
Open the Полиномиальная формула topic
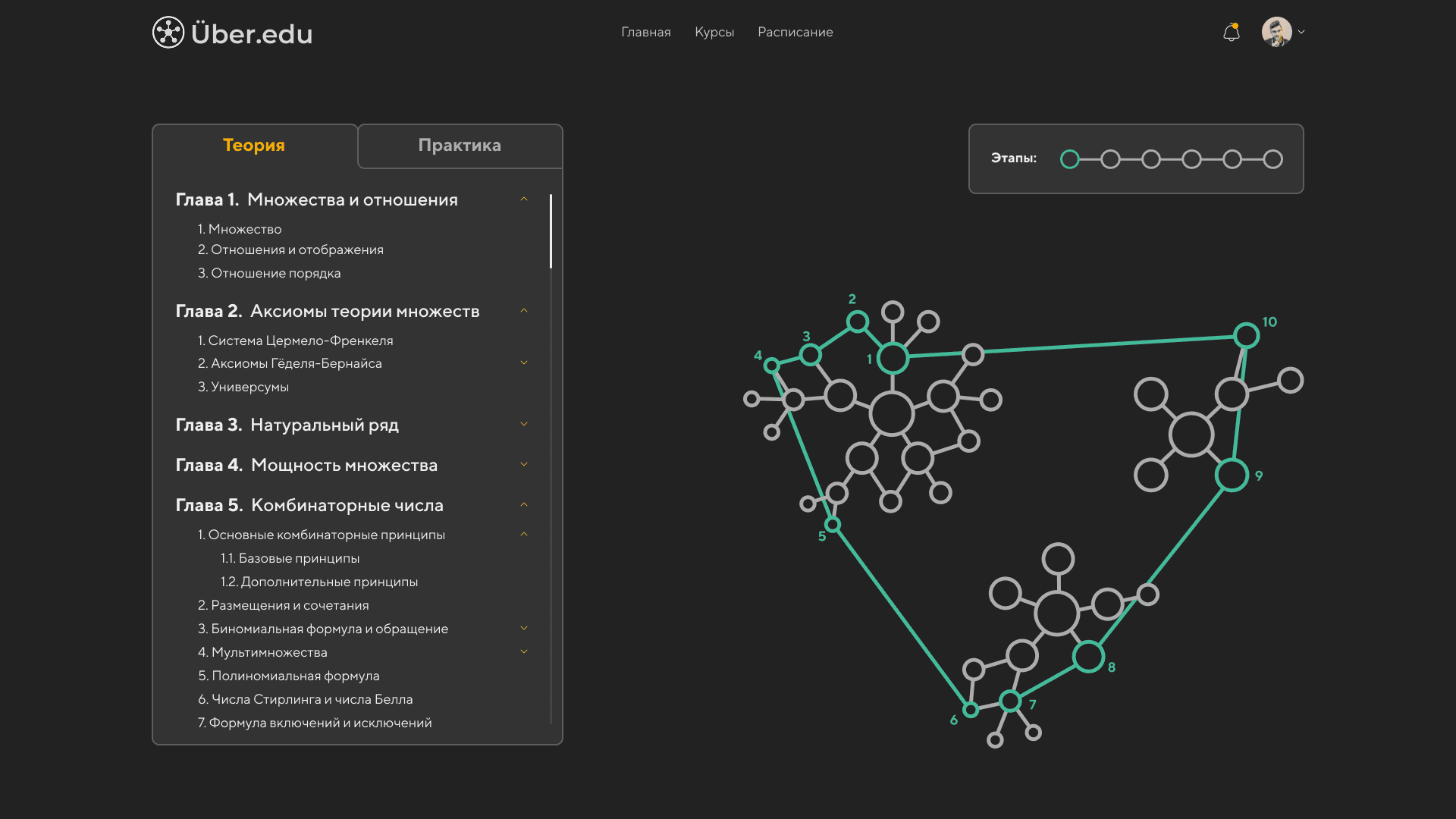289,676
